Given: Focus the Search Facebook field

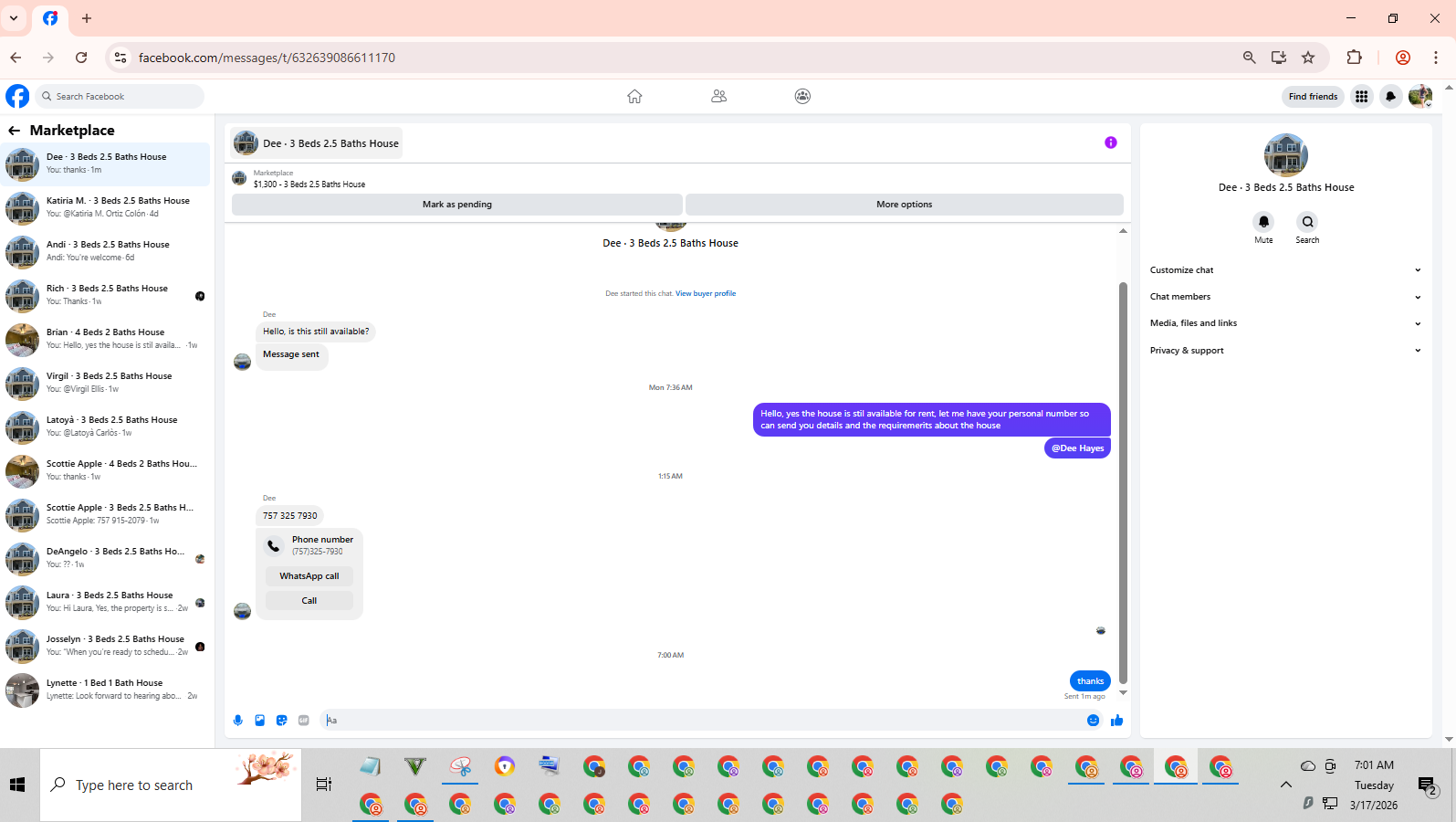Looking at the screenshot, I should pos(120,96).
